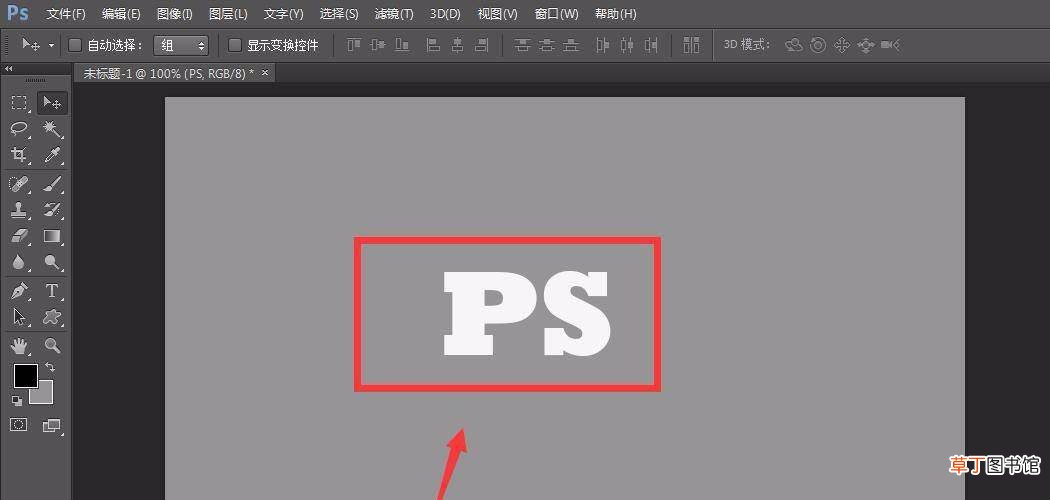Viewport: 1050px width, 500px height.
Task: Select the History Brush tool
Action: (52, 210)
